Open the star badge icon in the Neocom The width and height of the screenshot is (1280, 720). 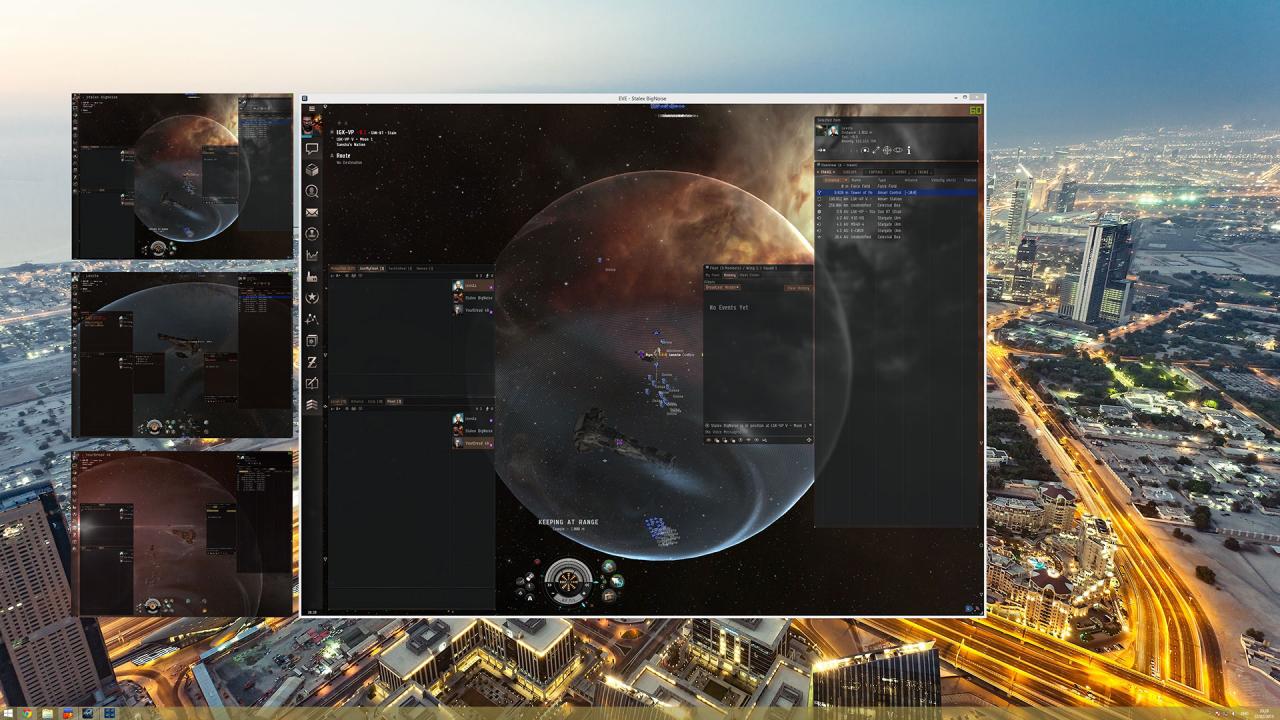coord(312,298)
